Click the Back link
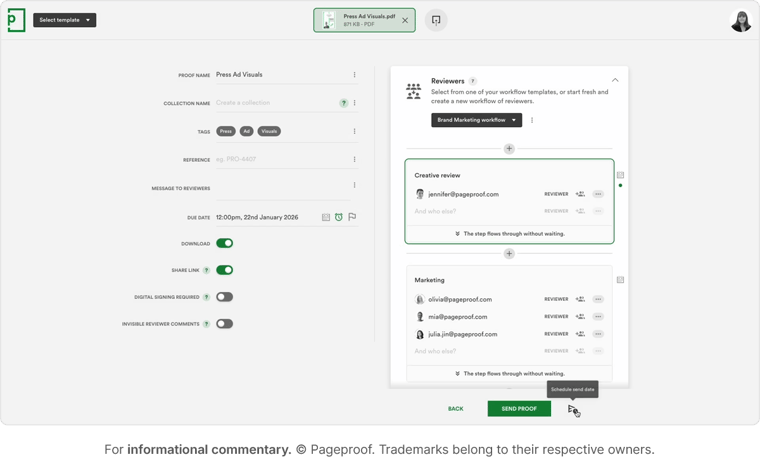Viewport: 760px width, 457px height. tap(456, 409)
